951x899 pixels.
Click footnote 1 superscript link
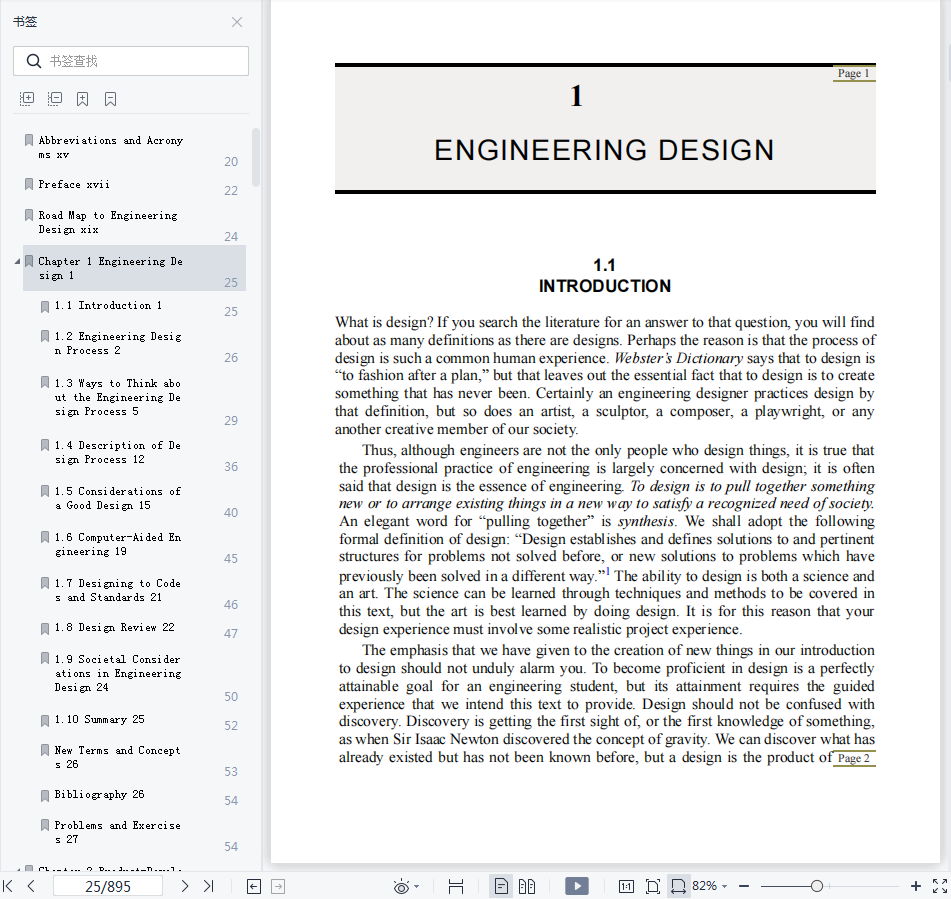coord(608,571)
